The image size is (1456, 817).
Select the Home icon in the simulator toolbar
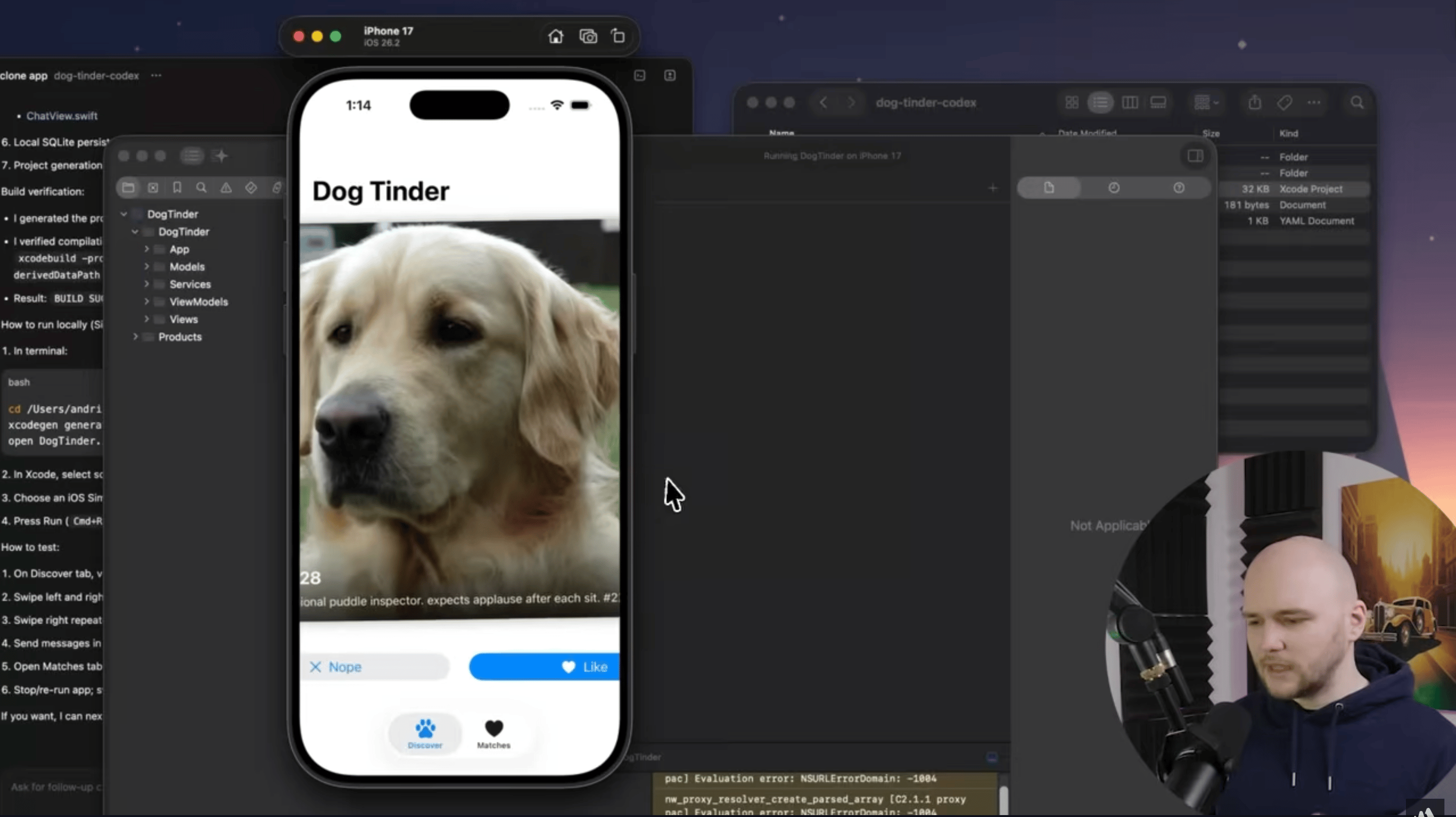pyautogui.click(x=556, y=36)
